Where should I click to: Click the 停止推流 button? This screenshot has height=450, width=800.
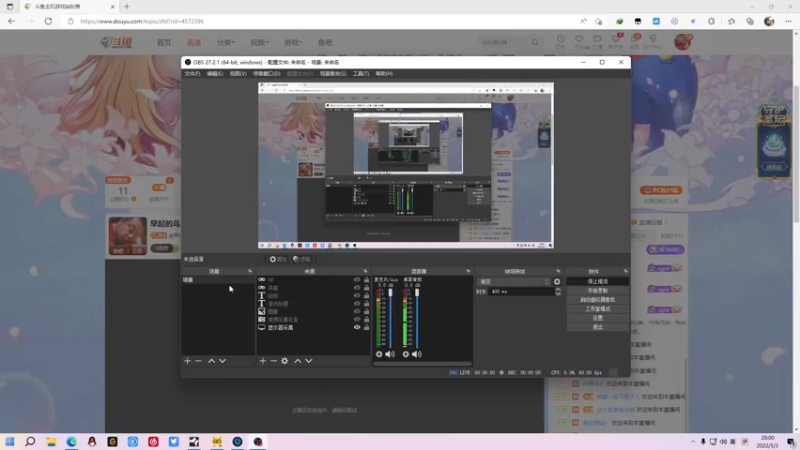(x=597, y=282)
